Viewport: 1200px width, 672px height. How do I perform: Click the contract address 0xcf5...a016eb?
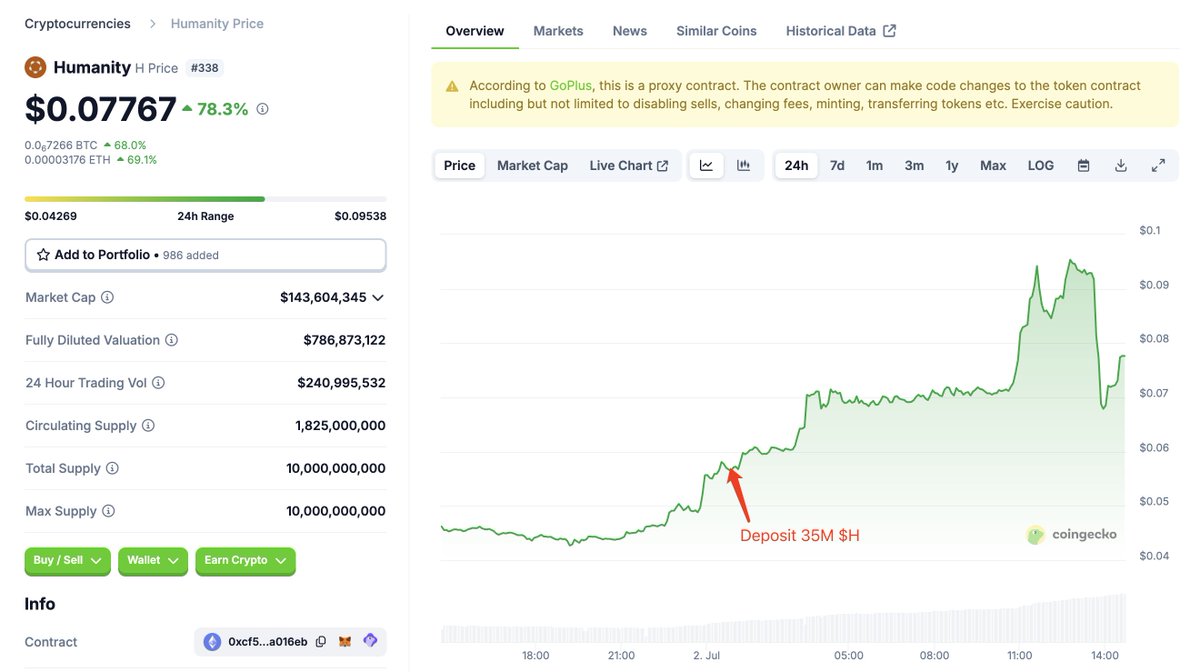268,642
